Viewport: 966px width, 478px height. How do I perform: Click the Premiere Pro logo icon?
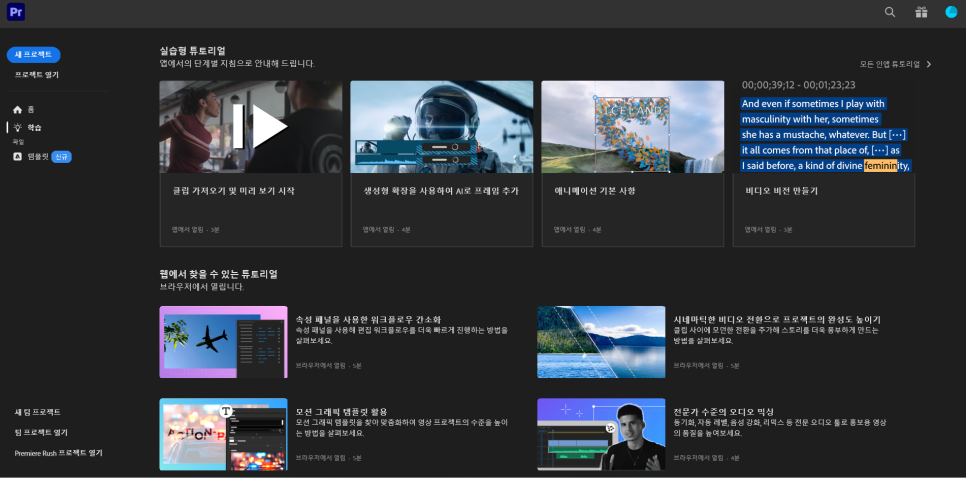click(16, 12)
